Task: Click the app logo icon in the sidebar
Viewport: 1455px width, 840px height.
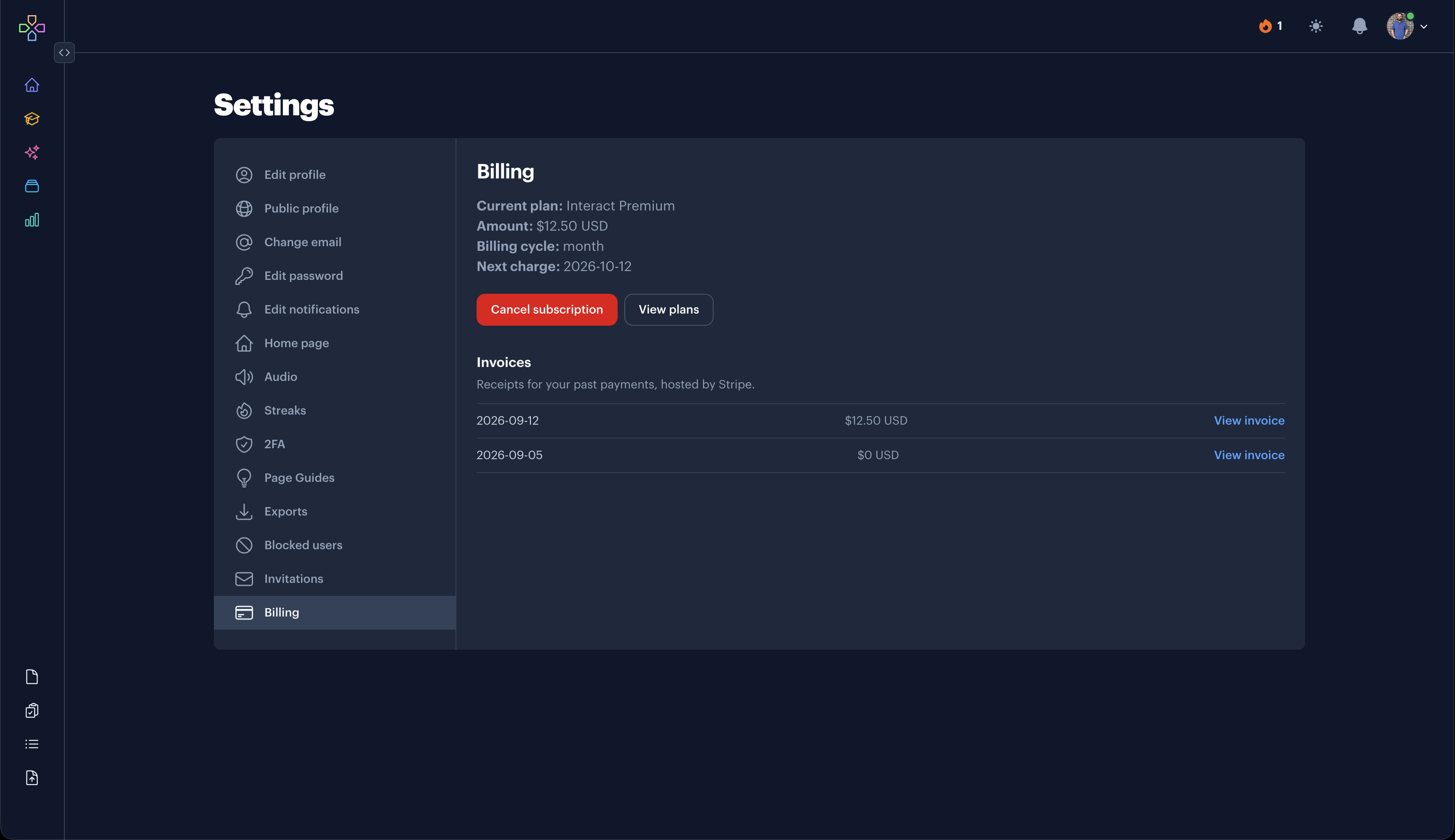Action: coord(32,28)
